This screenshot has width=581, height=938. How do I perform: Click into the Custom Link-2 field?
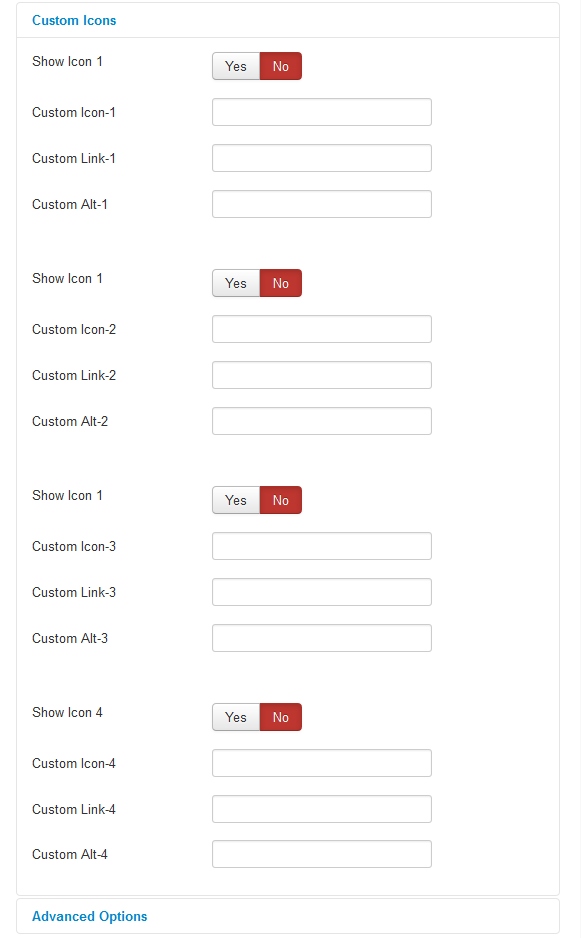[x=321, y=375]
